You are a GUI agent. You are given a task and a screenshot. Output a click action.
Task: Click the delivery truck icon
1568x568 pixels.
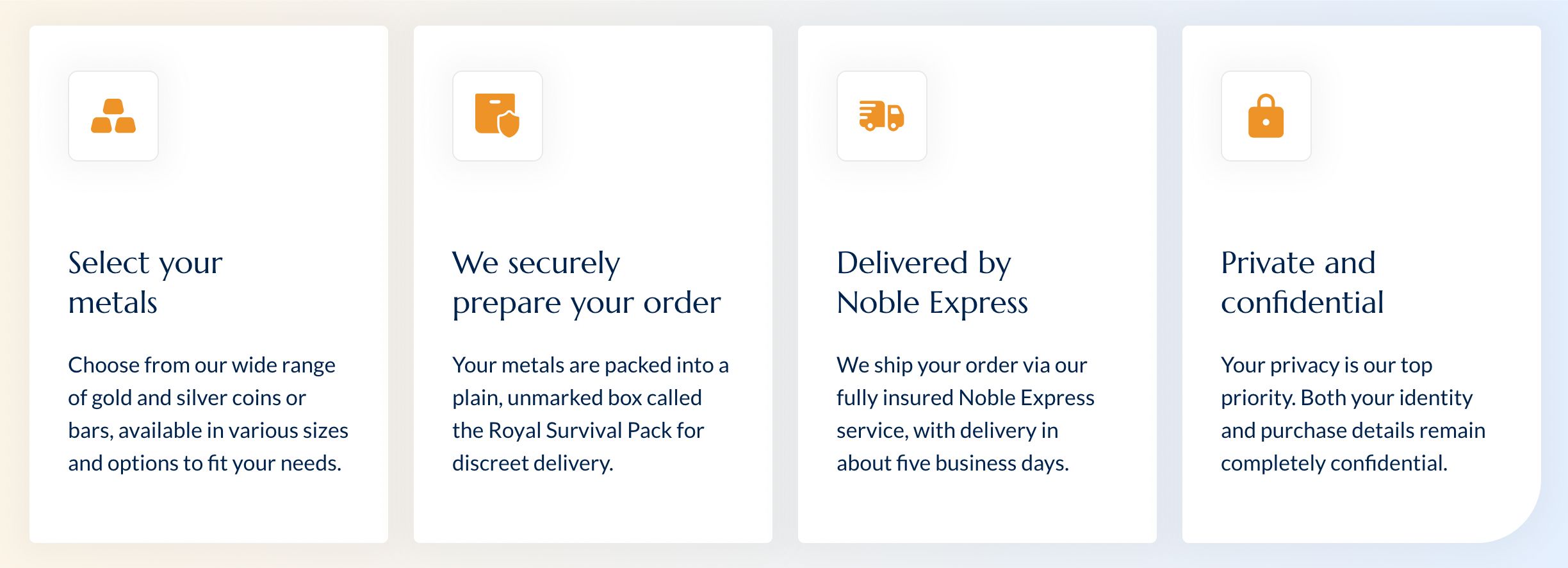881,116
